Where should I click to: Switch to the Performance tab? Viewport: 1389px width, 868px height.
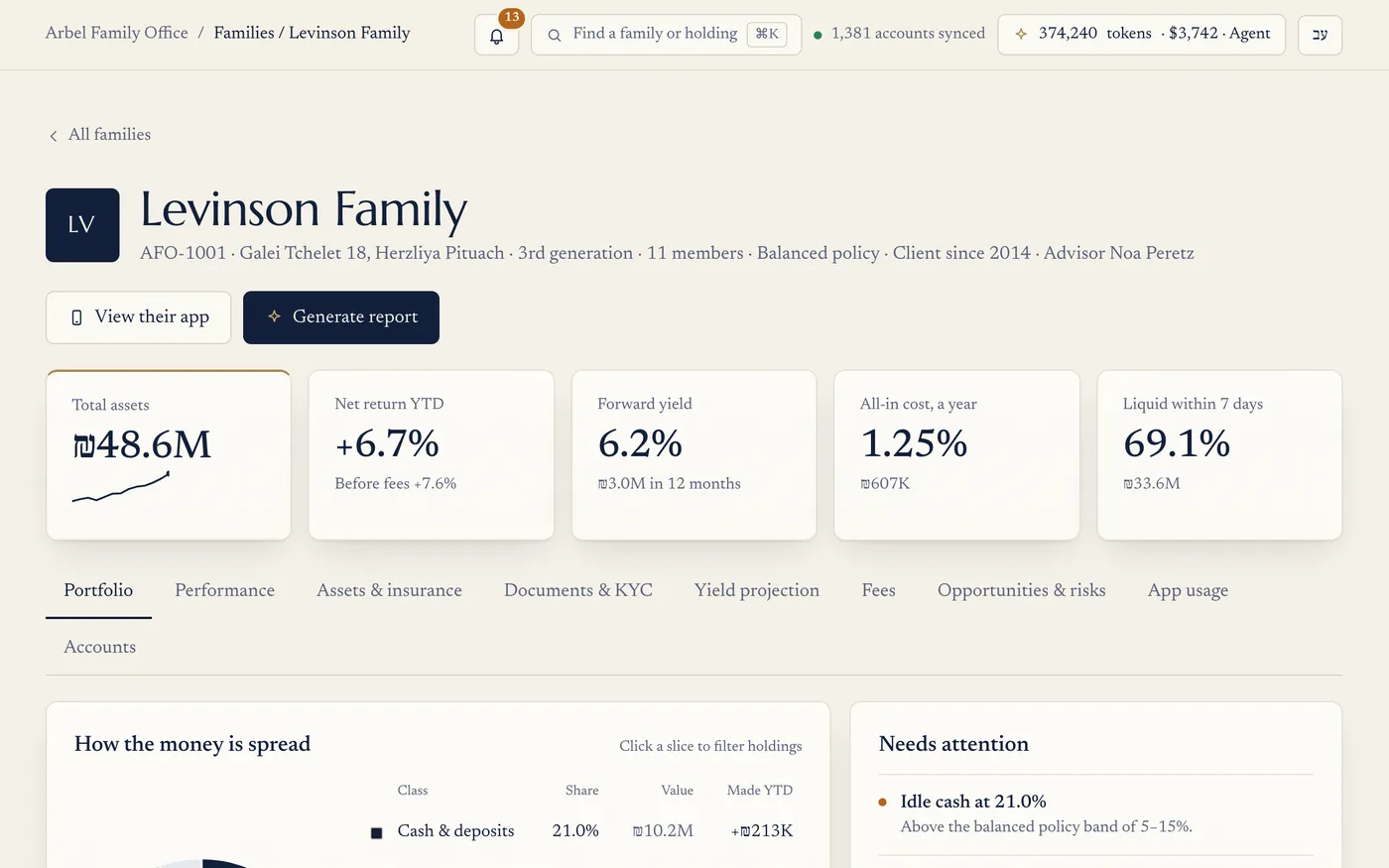point(225,590)
